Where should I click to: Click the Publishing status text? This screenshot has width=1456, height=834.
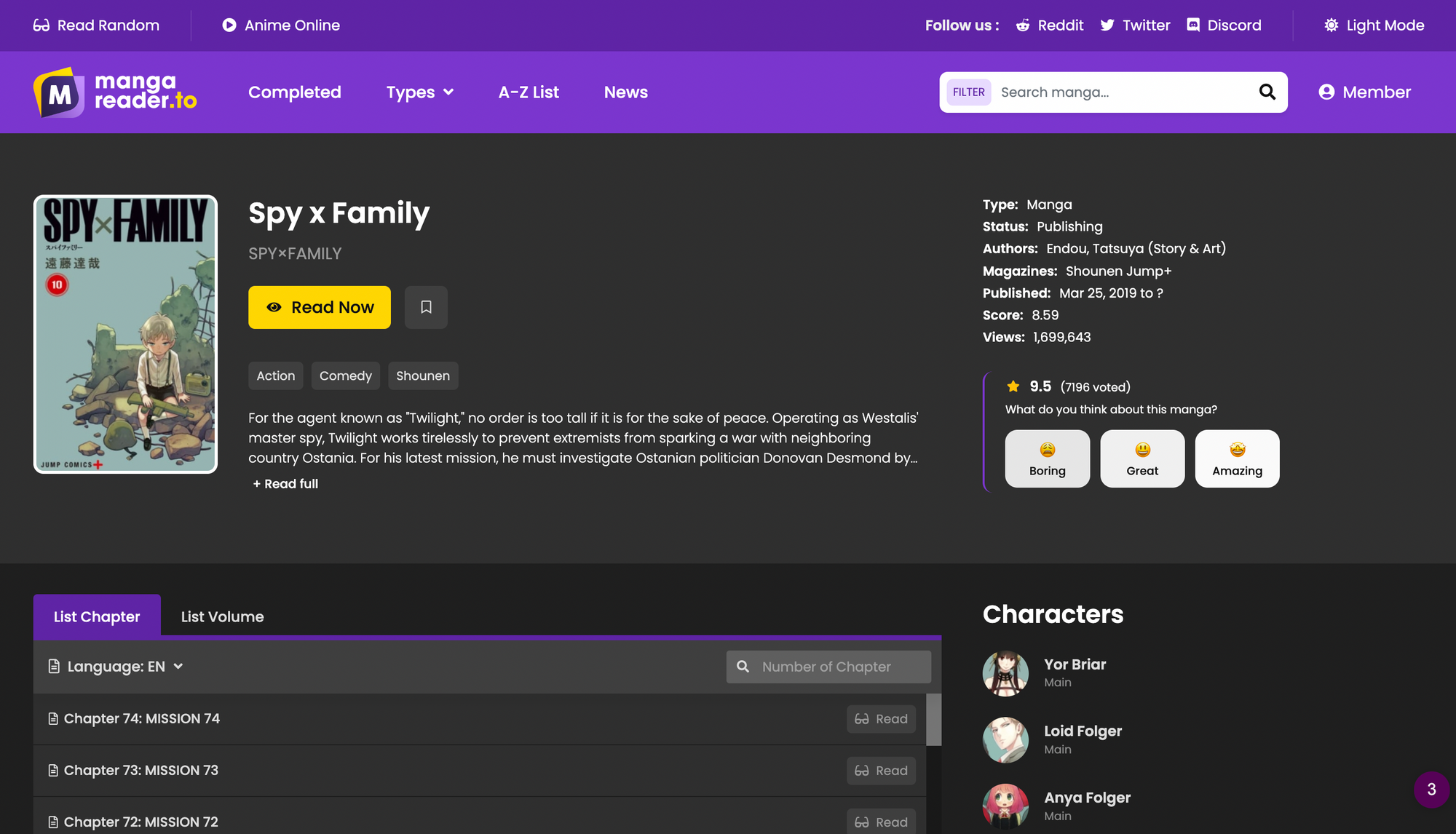click(x=1069, y=227)
